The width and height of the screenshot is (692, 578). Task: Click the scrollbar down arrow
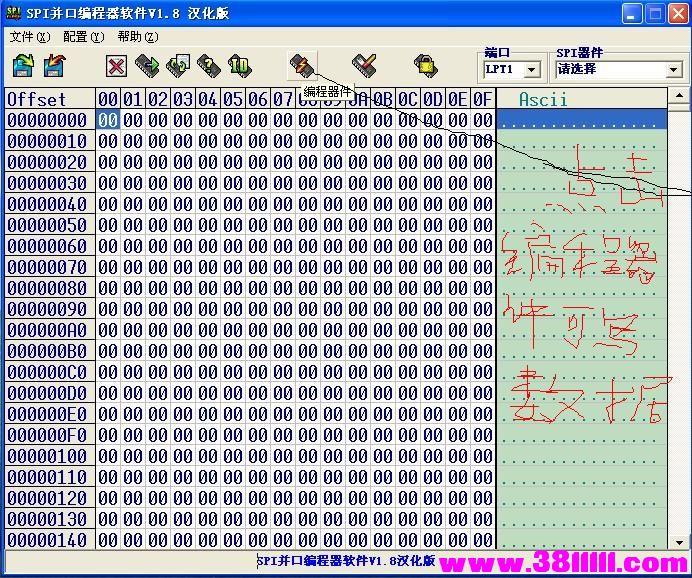[x=679, y=542]
